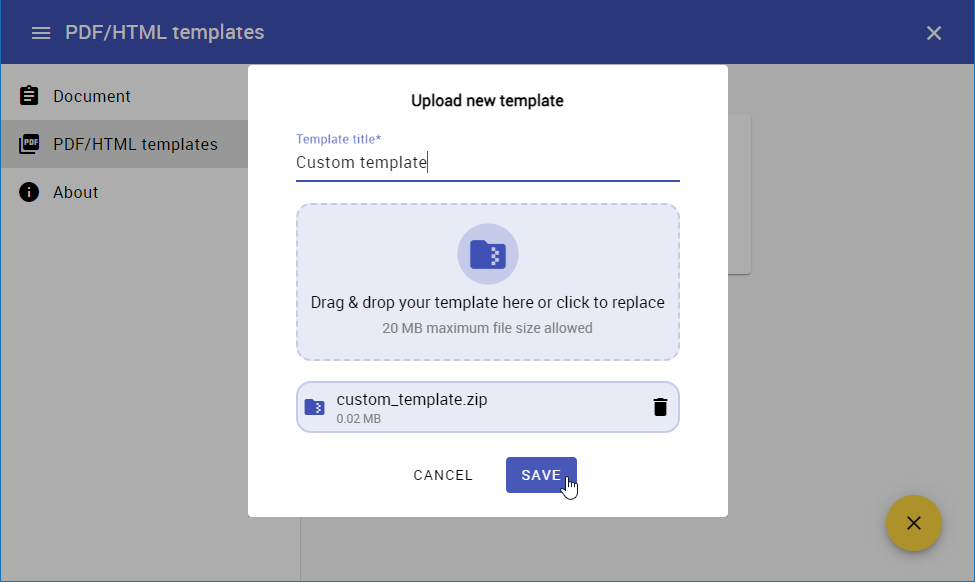The width and height of the screenshot is (975, 582).
Task: Click the custom_template.zip file name
Action: (412, 400)
